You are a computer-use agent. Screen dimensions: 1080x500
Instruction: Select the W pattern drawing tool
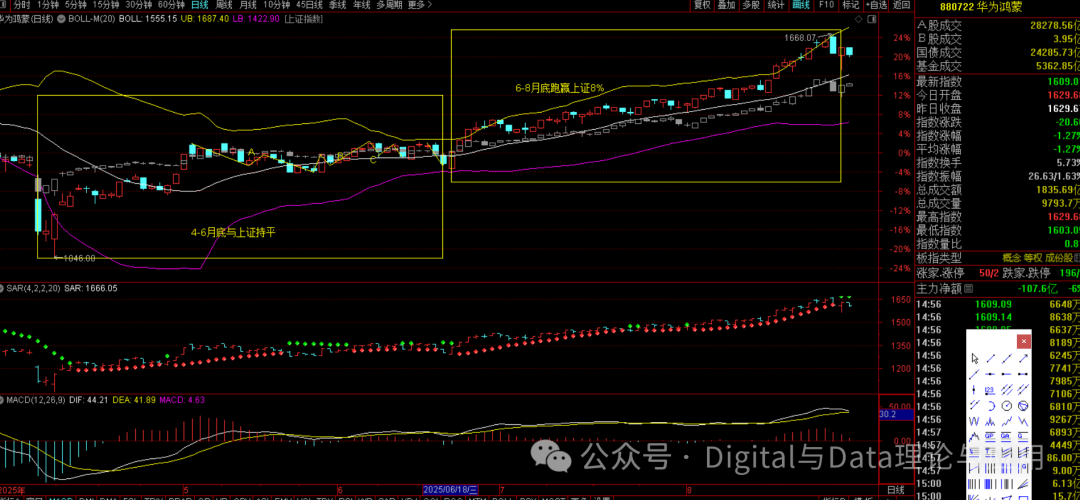[974, 421]
